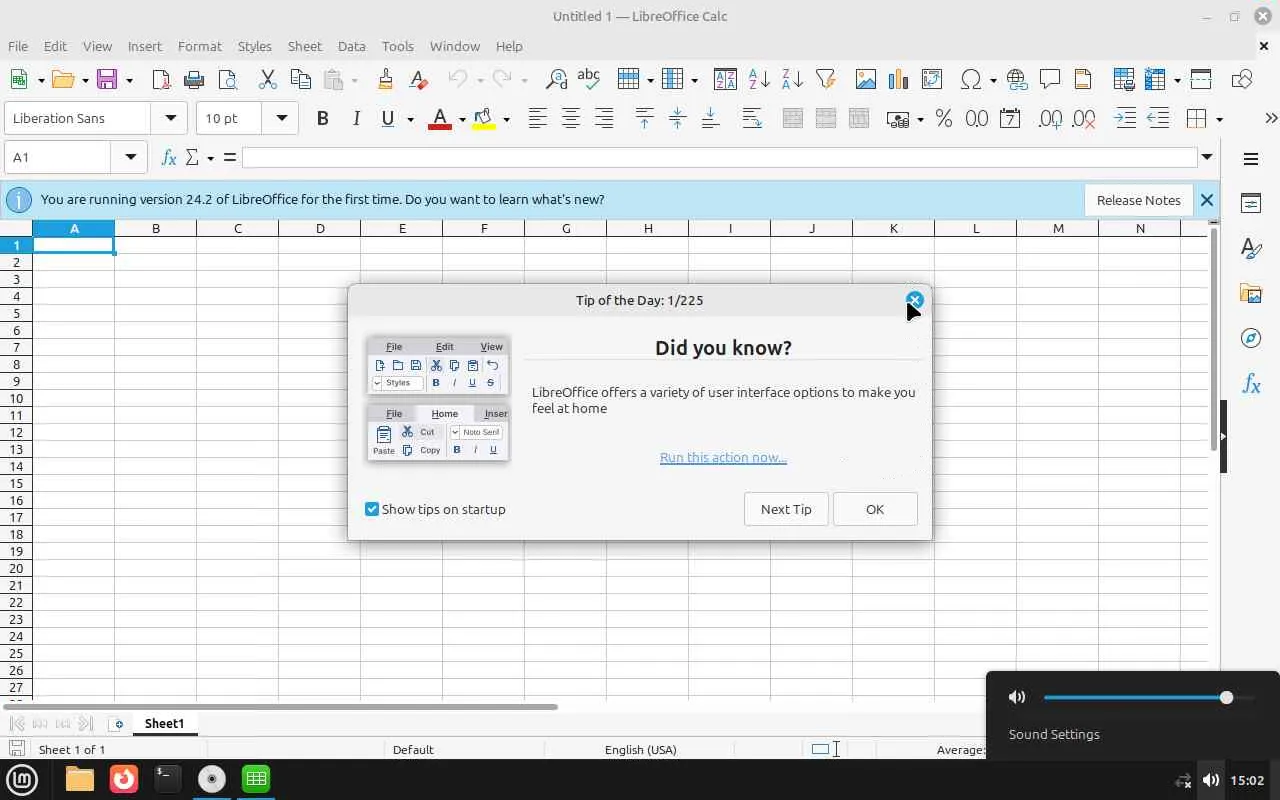Open borders dropdown arrow
1280x800 pixels.
[1219, 120]
